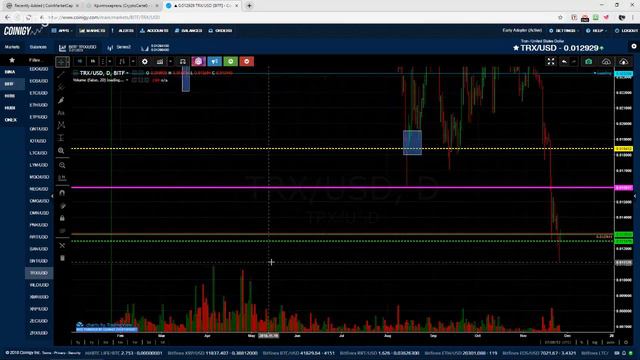Toggle the TRX/USD favorite star in header
This screenshot has height=360, width=640.
click(516, 48)
